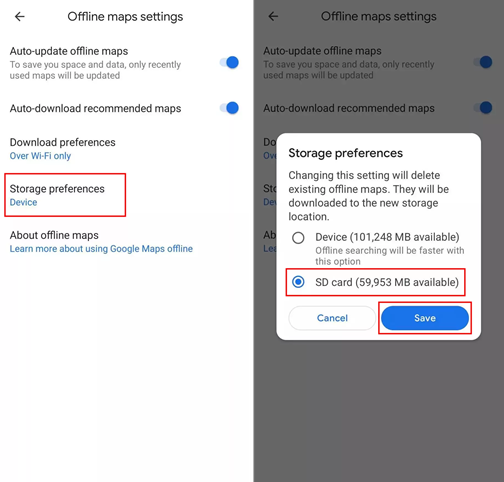This screenshot has height=482, width=504.
Task: Toggle the dimmed Auto-download recommended maps switch
Action: 483,108
